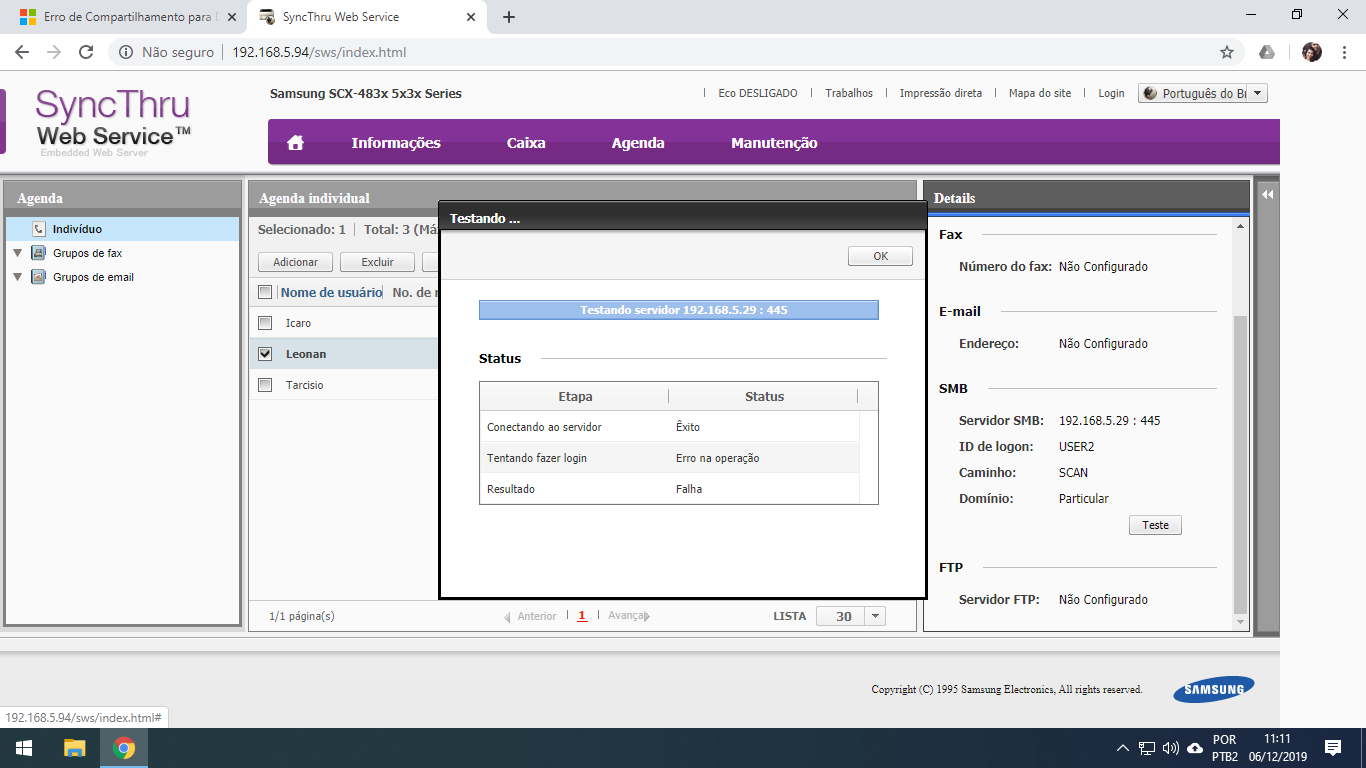Check the Tarcisio row checkbox

(265, 385)
